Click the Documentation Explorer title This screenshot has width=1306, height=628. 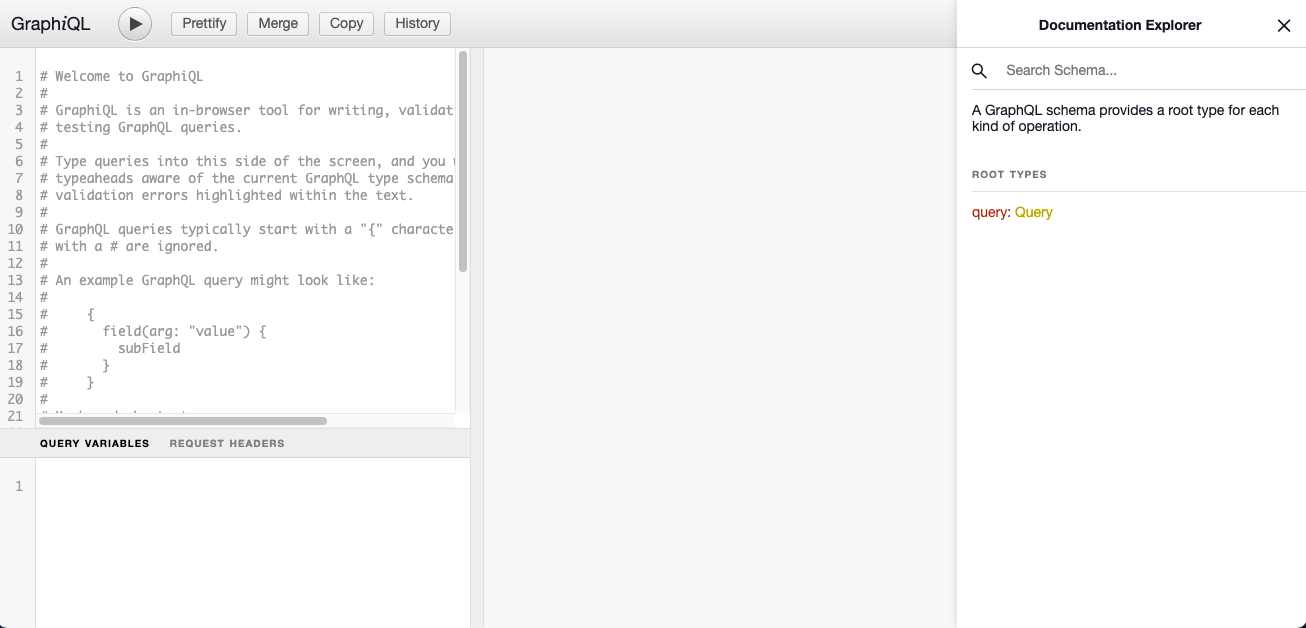tap(1119, 25)
